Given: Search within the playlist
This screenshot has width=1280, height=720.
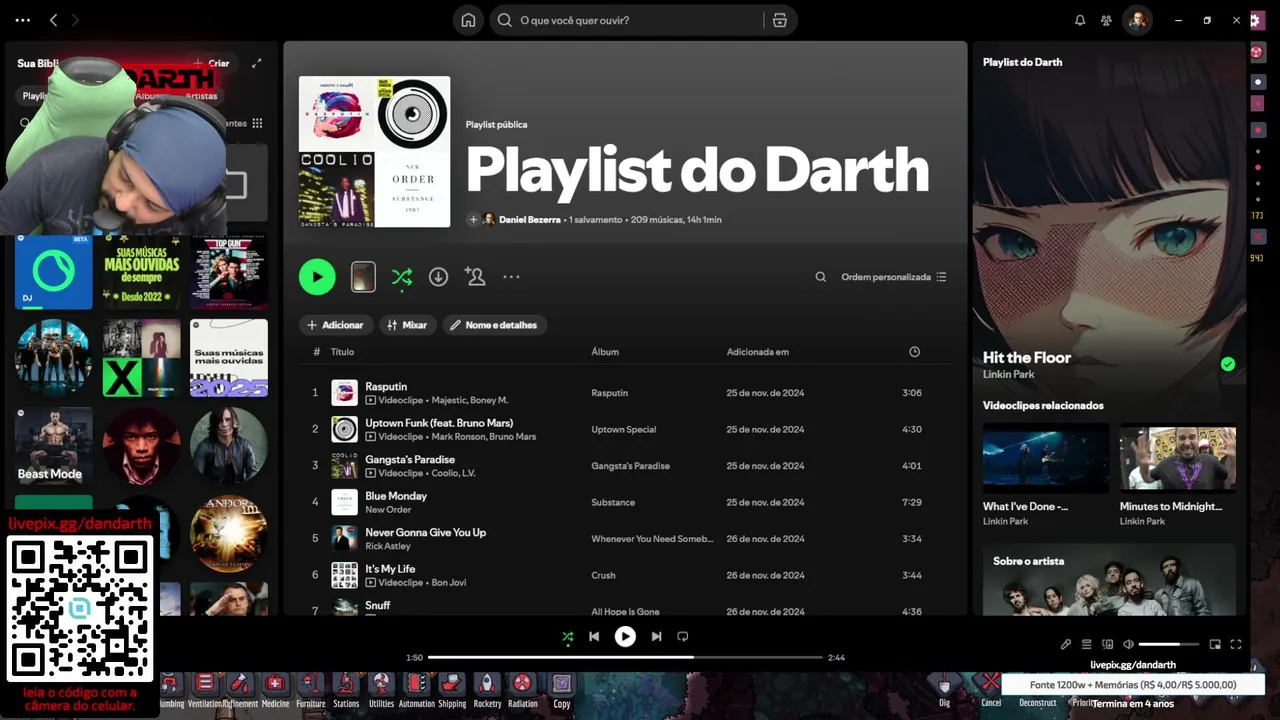Looking at the screenshot, I should (x=821, y=277).
